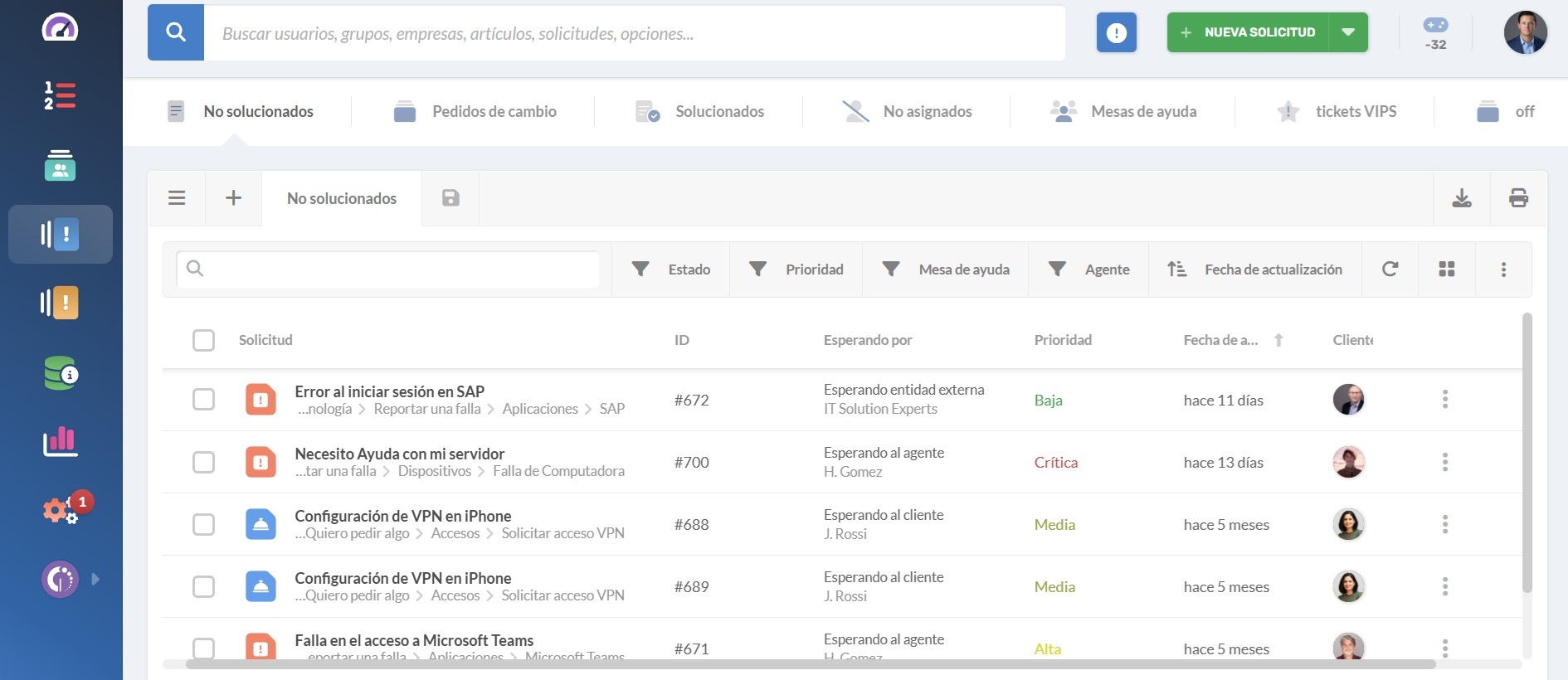This screenshot has height=680, width=1568.
Task: Click the service request icon of #688
Action: [261, 524]
